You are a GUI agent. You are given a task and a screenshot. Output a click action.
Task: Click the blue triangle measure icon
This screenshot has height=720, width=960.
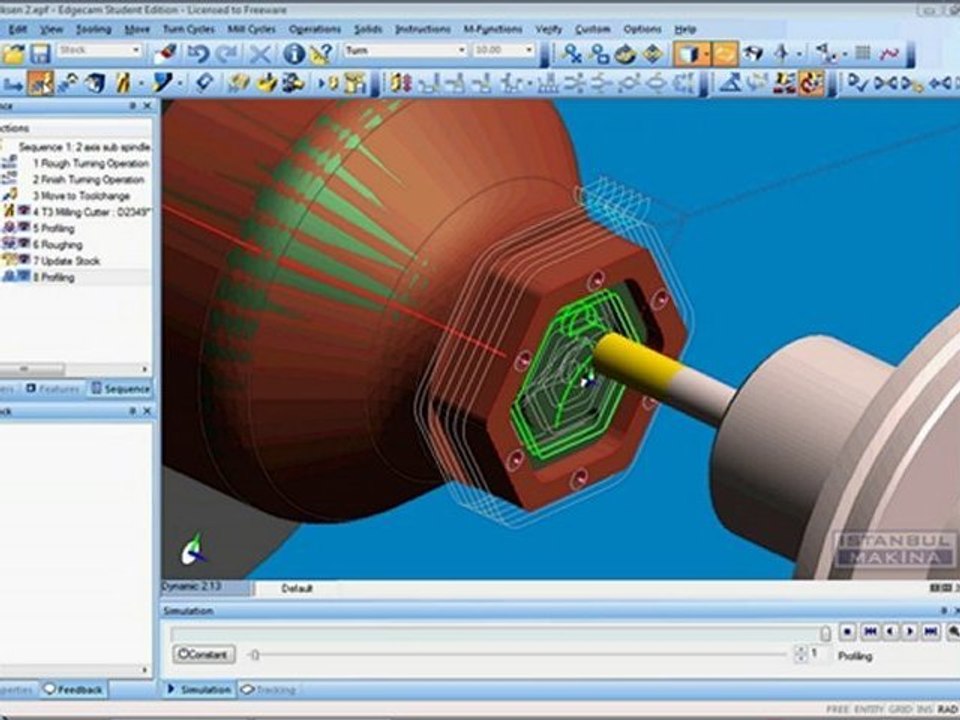pos(729,83)
